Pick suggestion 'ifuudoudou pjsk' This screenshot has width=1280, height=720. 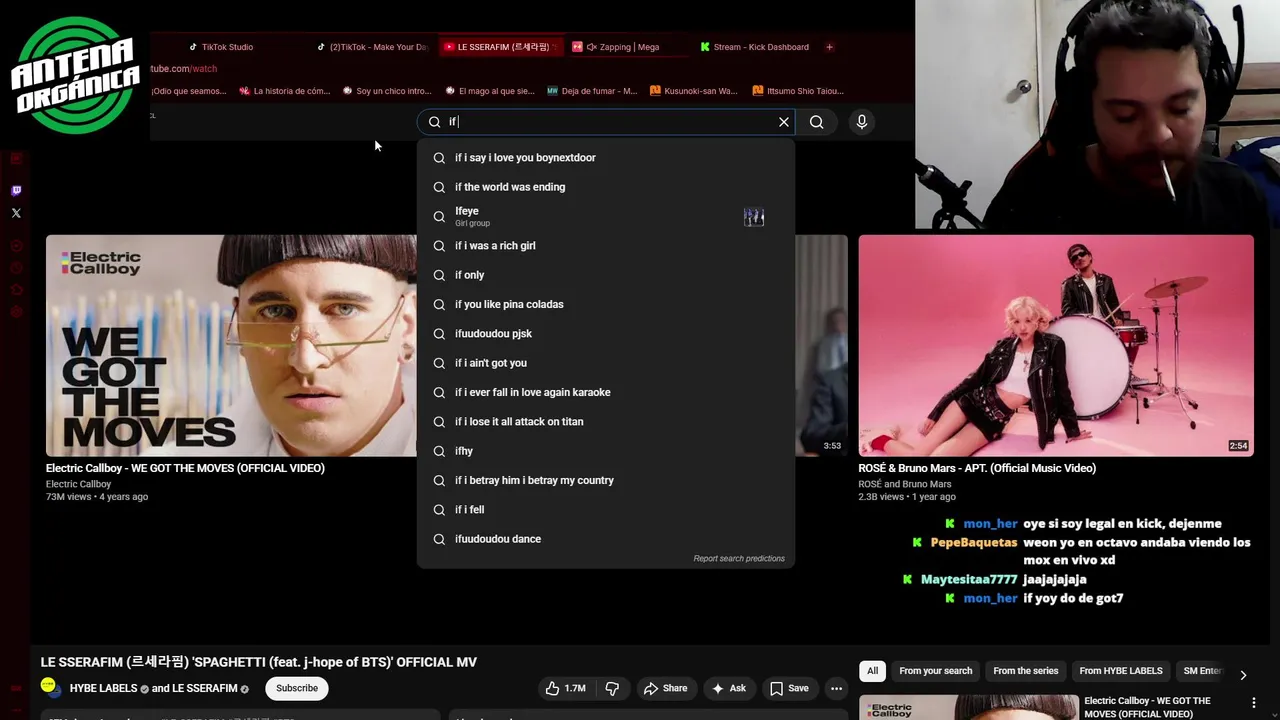click(606, 334)
